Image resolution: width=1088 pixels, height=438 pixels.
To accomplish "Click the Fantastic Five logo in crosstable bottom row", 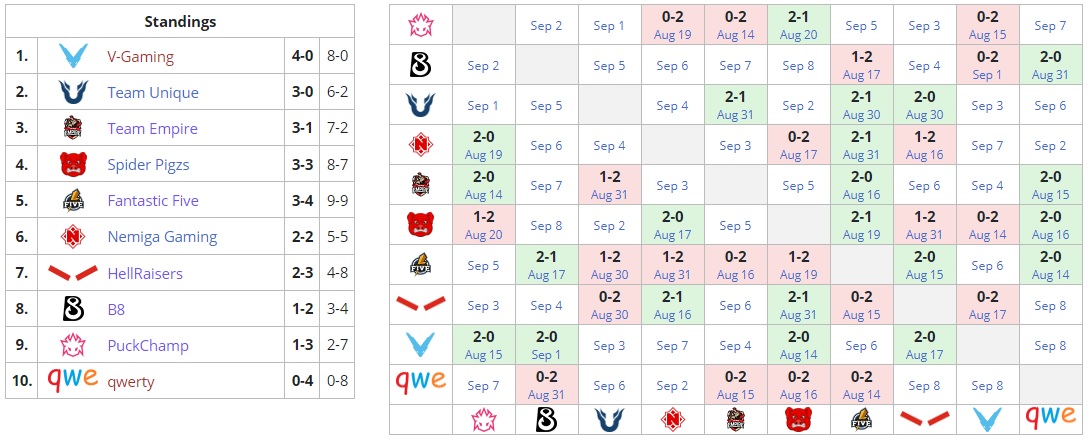I will pyautogui.click(x=861, y=419).
